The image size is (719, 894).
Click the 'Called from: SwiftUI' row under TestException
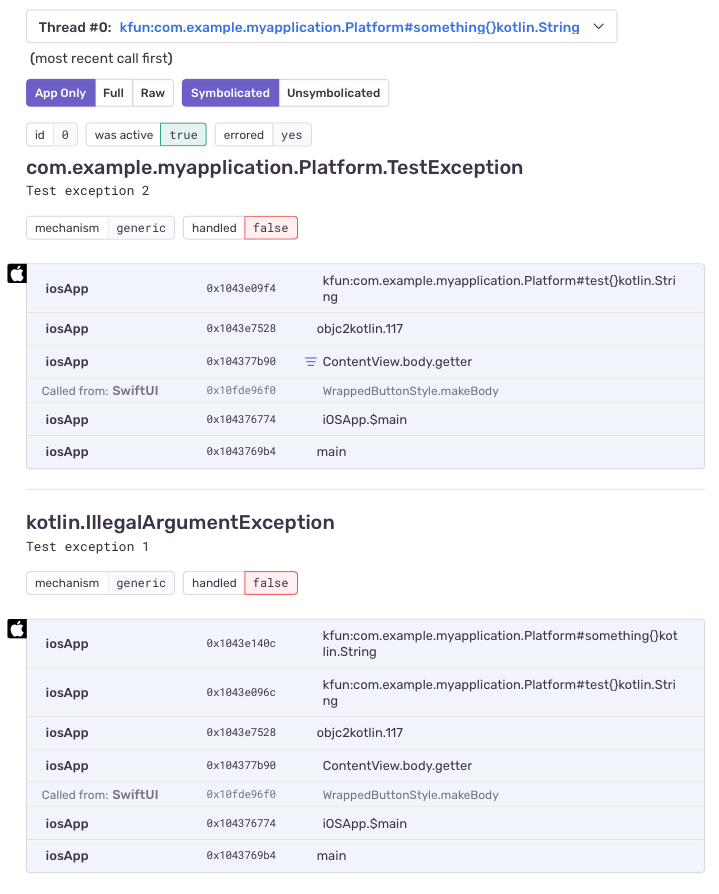tap(365, 391)
